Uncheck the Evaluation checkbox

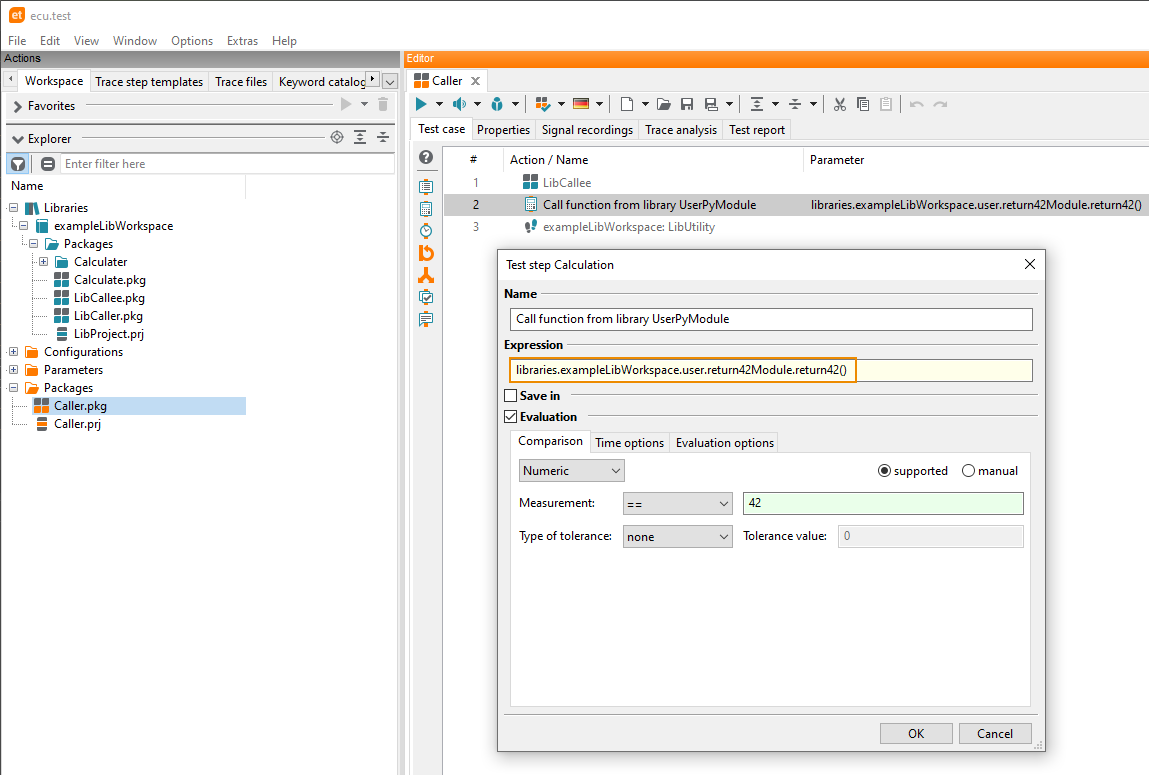click(x=511, y=417)
